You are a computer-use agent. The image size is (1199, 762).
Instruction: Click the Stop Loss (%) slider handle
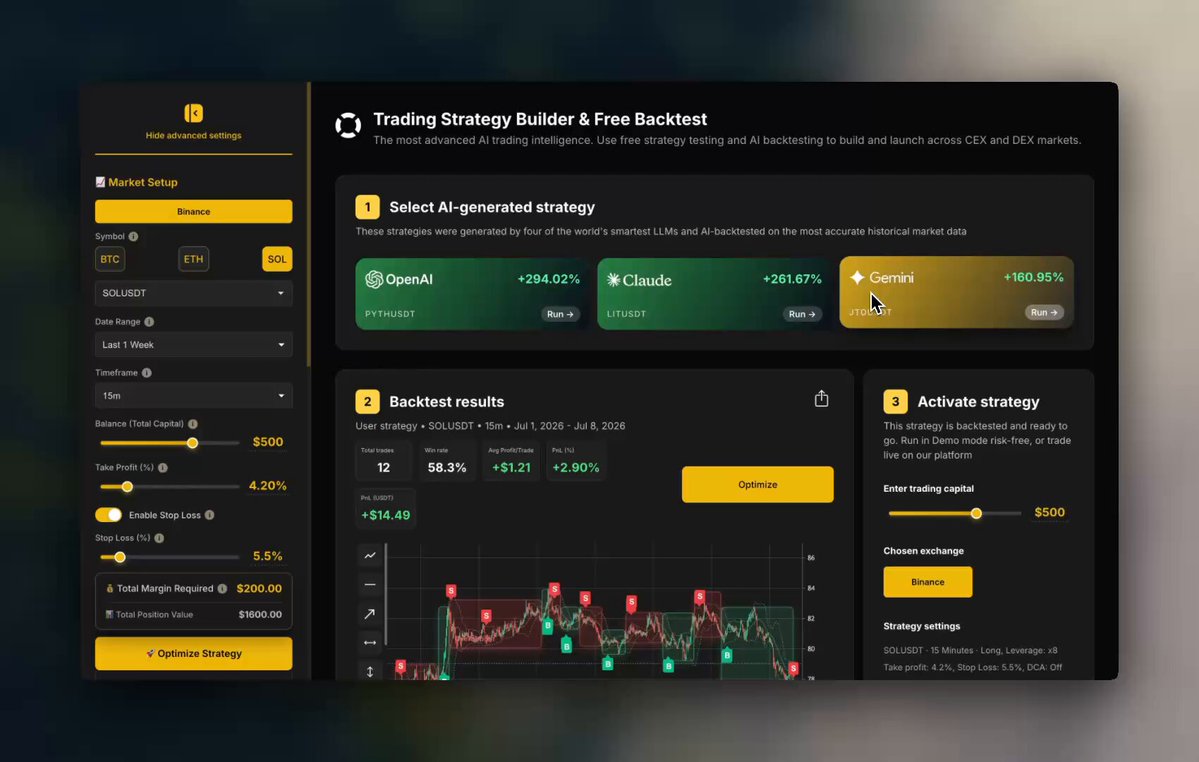[x=120, y=557]
